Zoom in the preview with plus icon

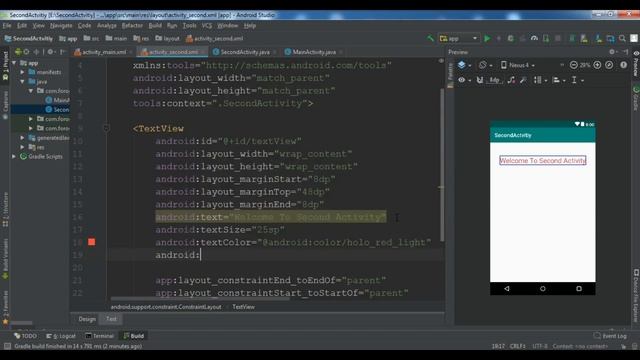[597, 65]
